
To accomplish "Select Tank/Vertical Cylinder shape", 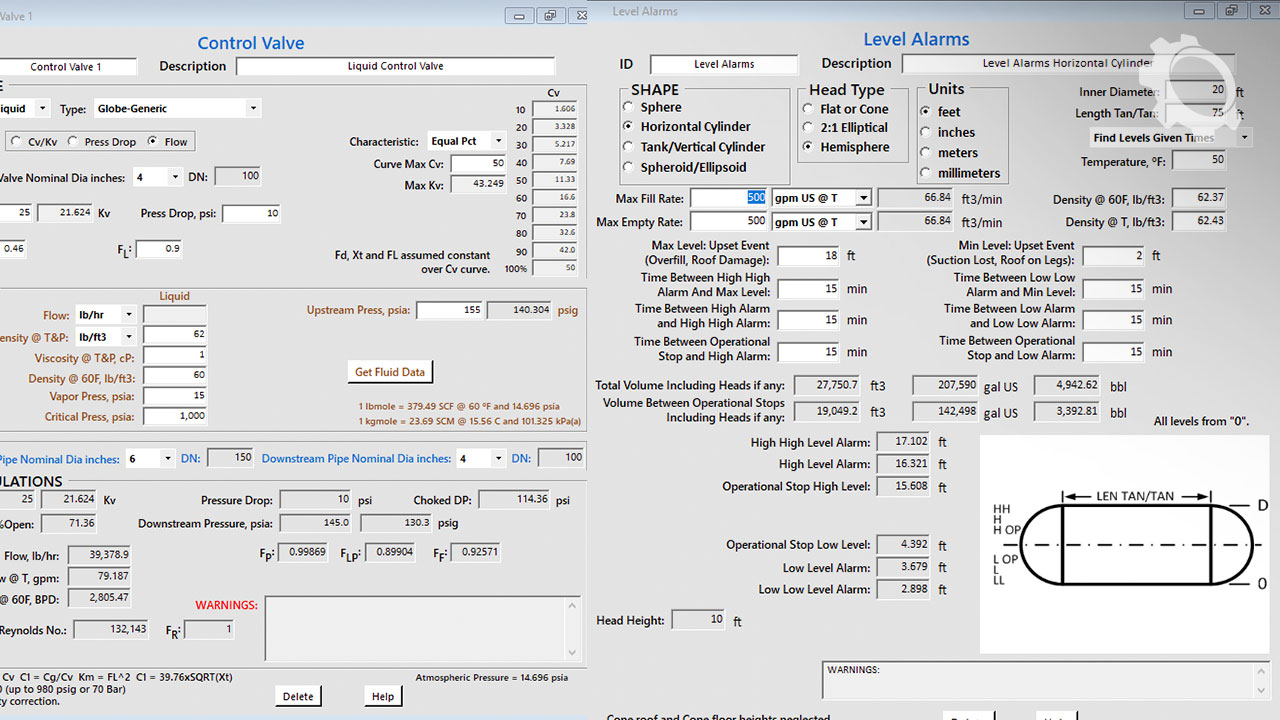I will (629, 147).
